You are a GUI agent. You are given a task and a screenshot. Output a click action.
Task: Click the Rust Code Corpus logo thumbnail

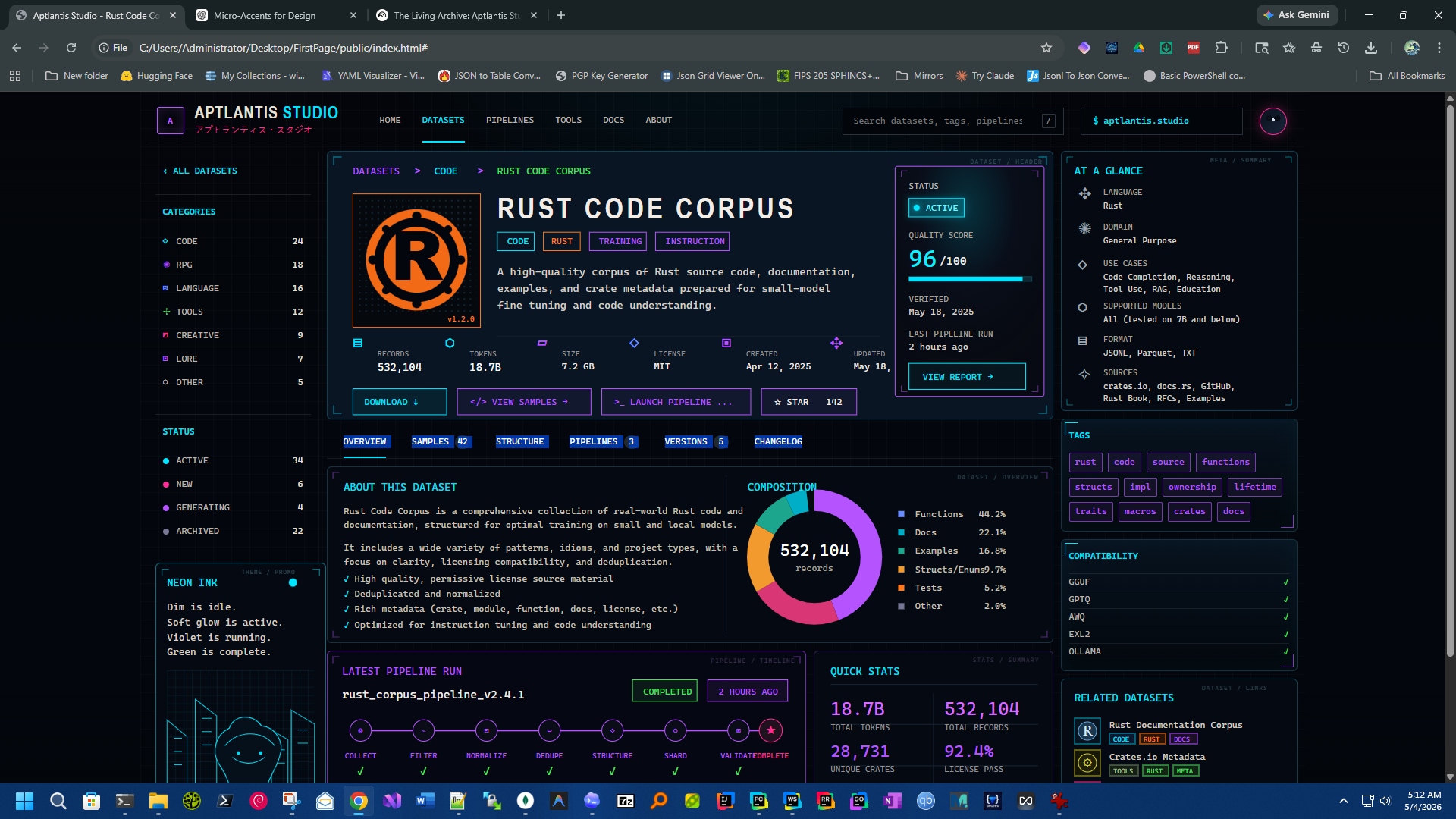[x=416, y=260]
